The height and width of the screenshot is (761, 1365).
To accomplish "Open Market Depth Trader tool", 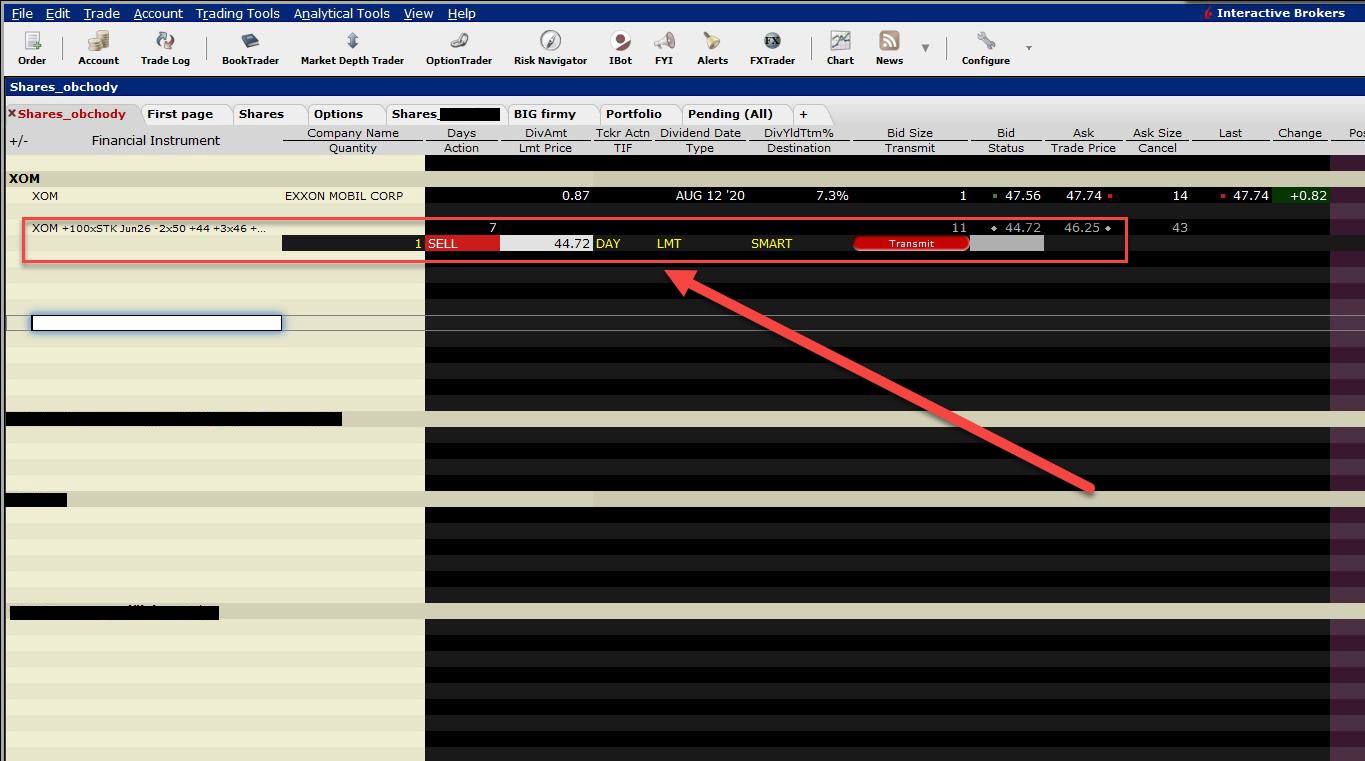I will (352, 42).
